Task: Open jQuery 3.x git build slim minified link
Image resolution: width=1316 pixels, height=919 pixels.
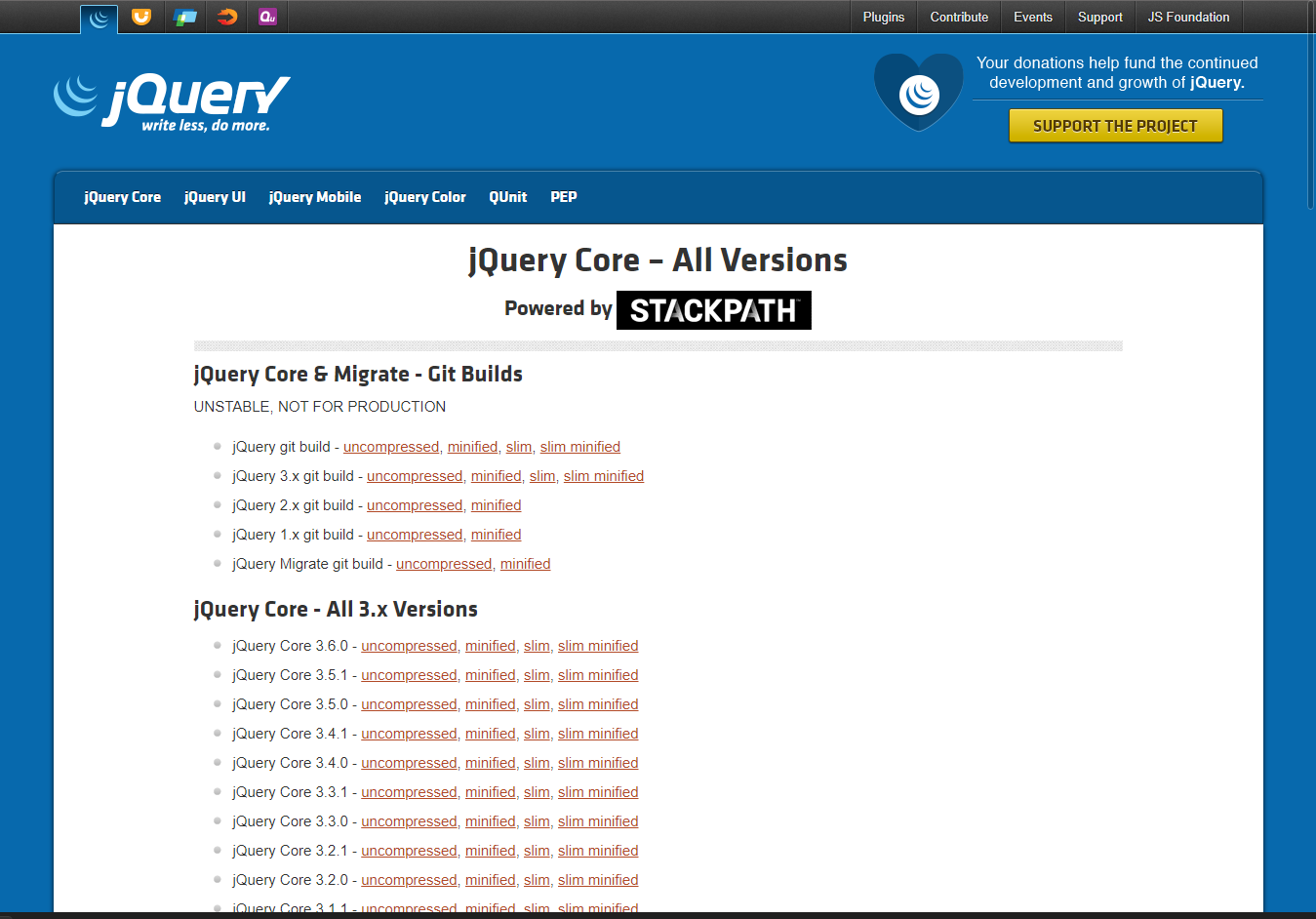Action: tap(604, 476)
